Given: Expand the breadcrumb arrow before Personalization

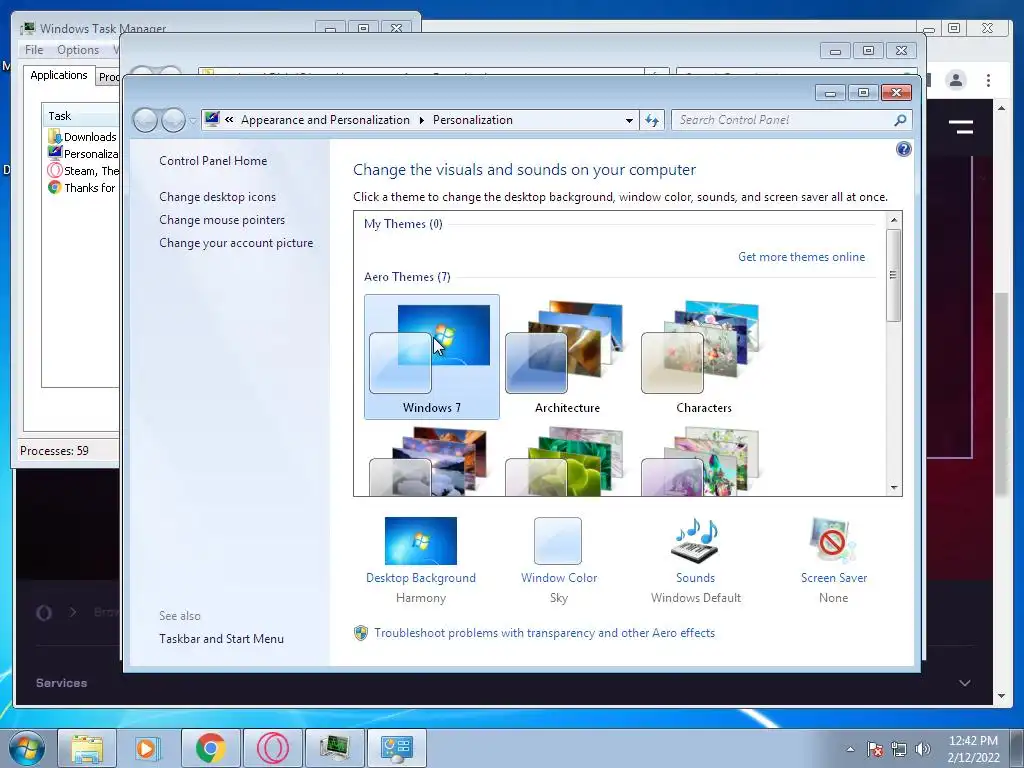Looking at the screenshot, I should (x=421, y=120).
